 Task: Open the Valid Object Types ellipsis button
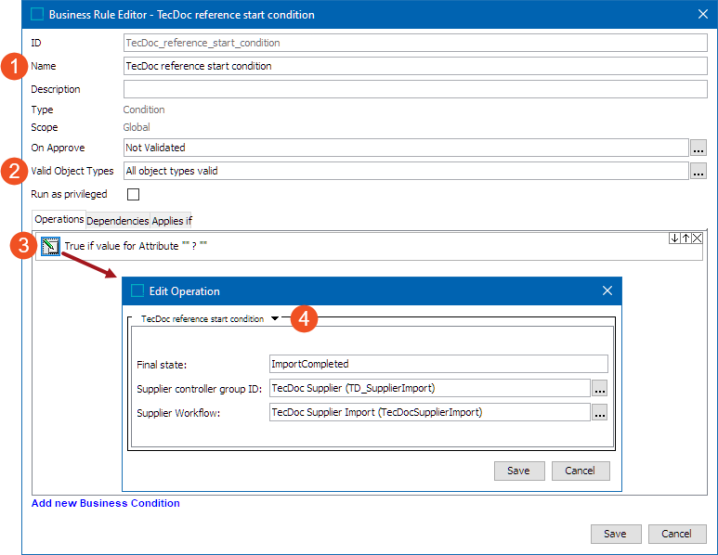tap(698, 171)
